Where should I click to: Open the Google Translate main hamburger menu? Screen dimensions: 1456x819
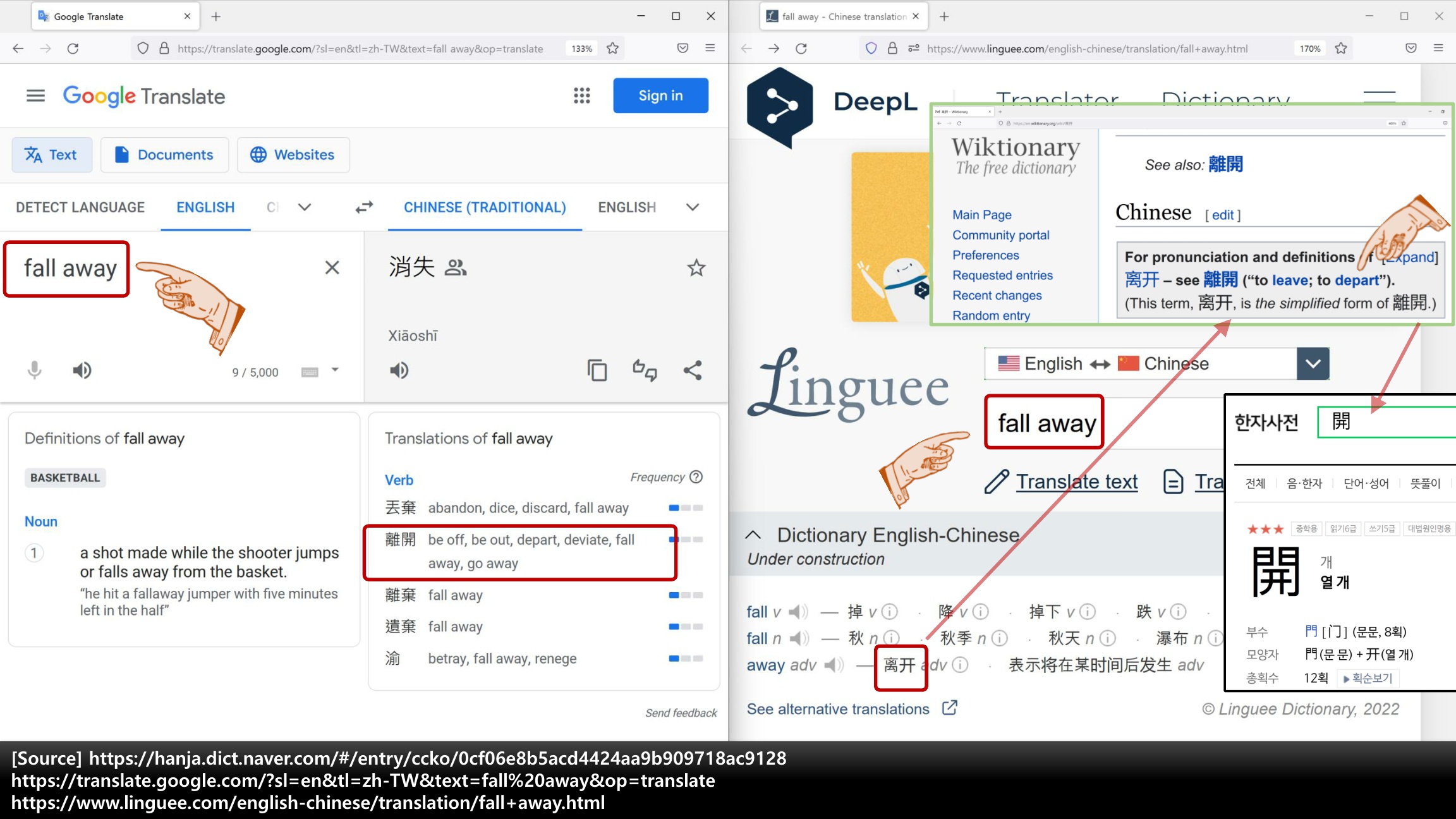point(35,95)
